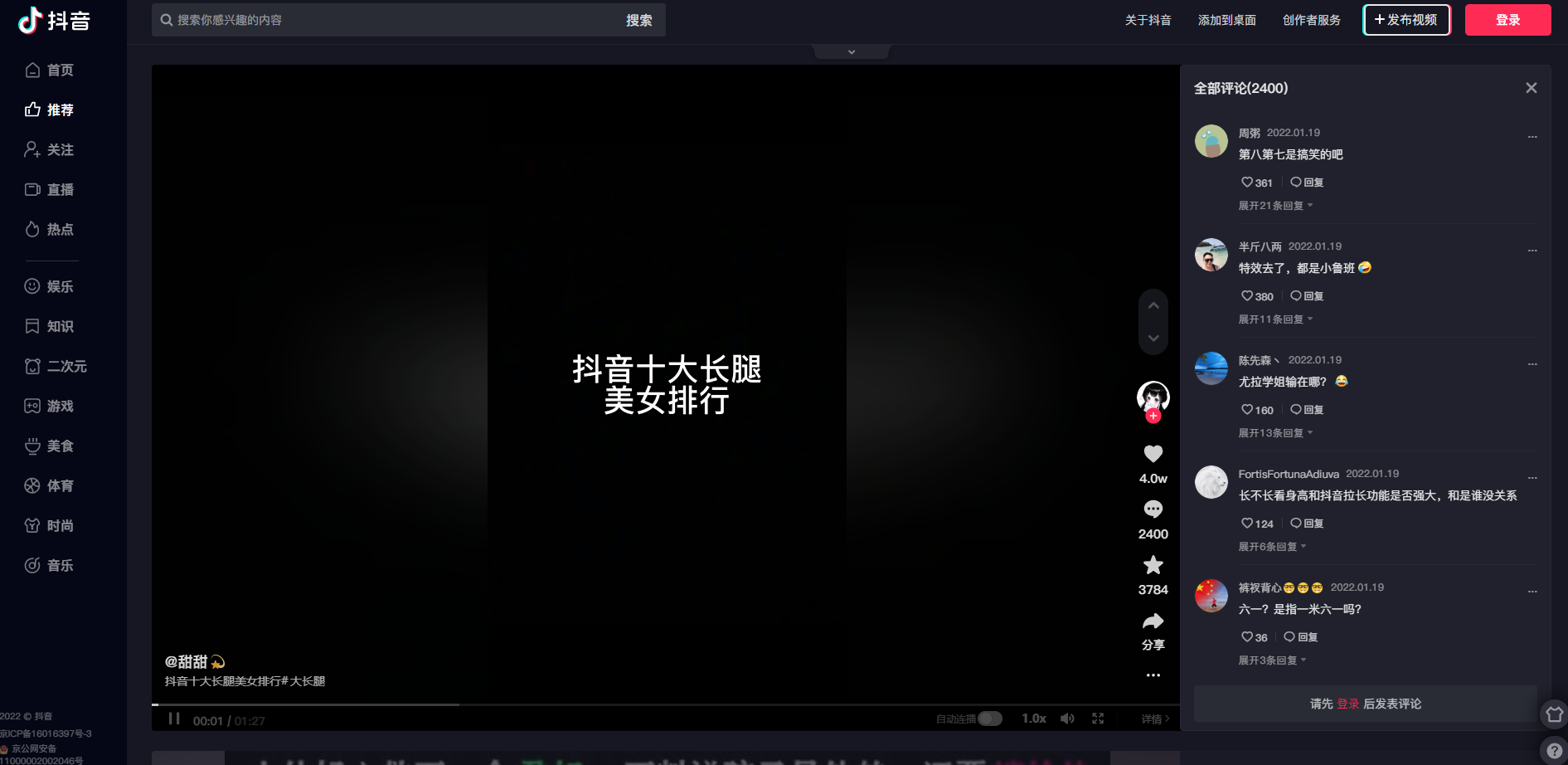Expand 3 replies under the 六一 comment
This screenshot has width=1568, height=765.
1272,660
